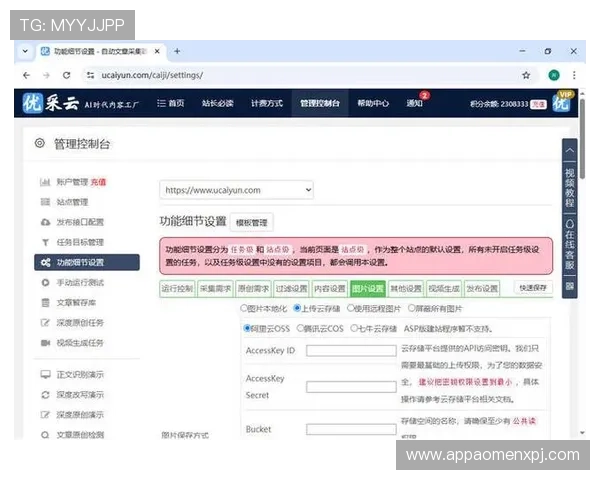Choose 阿里云OSS storage radio
Viewport: 600px width, 480px height.
point(247,328)
